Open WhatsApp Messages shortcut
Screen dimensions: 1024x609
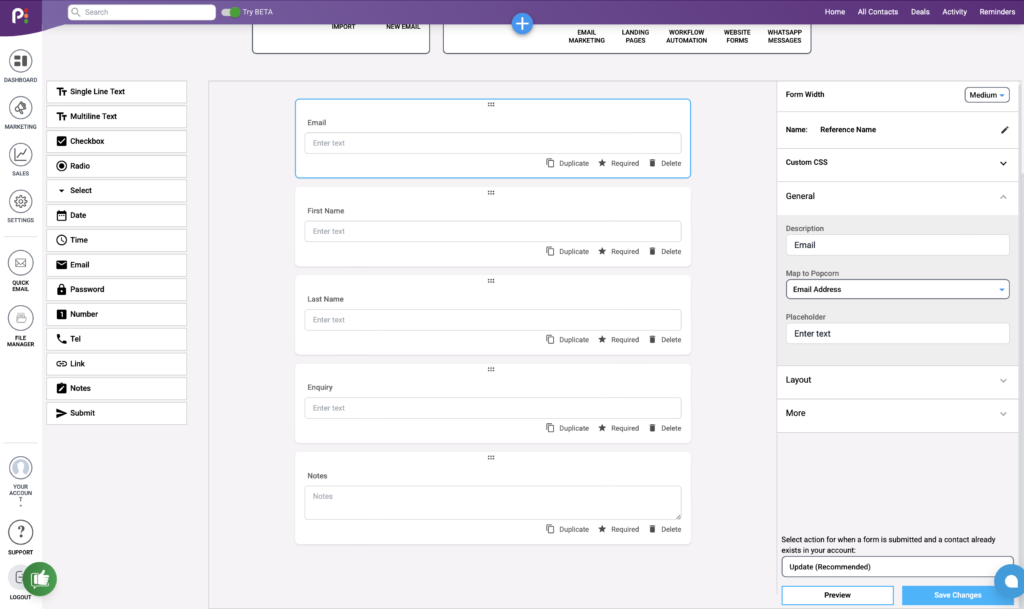pos(784,37)
